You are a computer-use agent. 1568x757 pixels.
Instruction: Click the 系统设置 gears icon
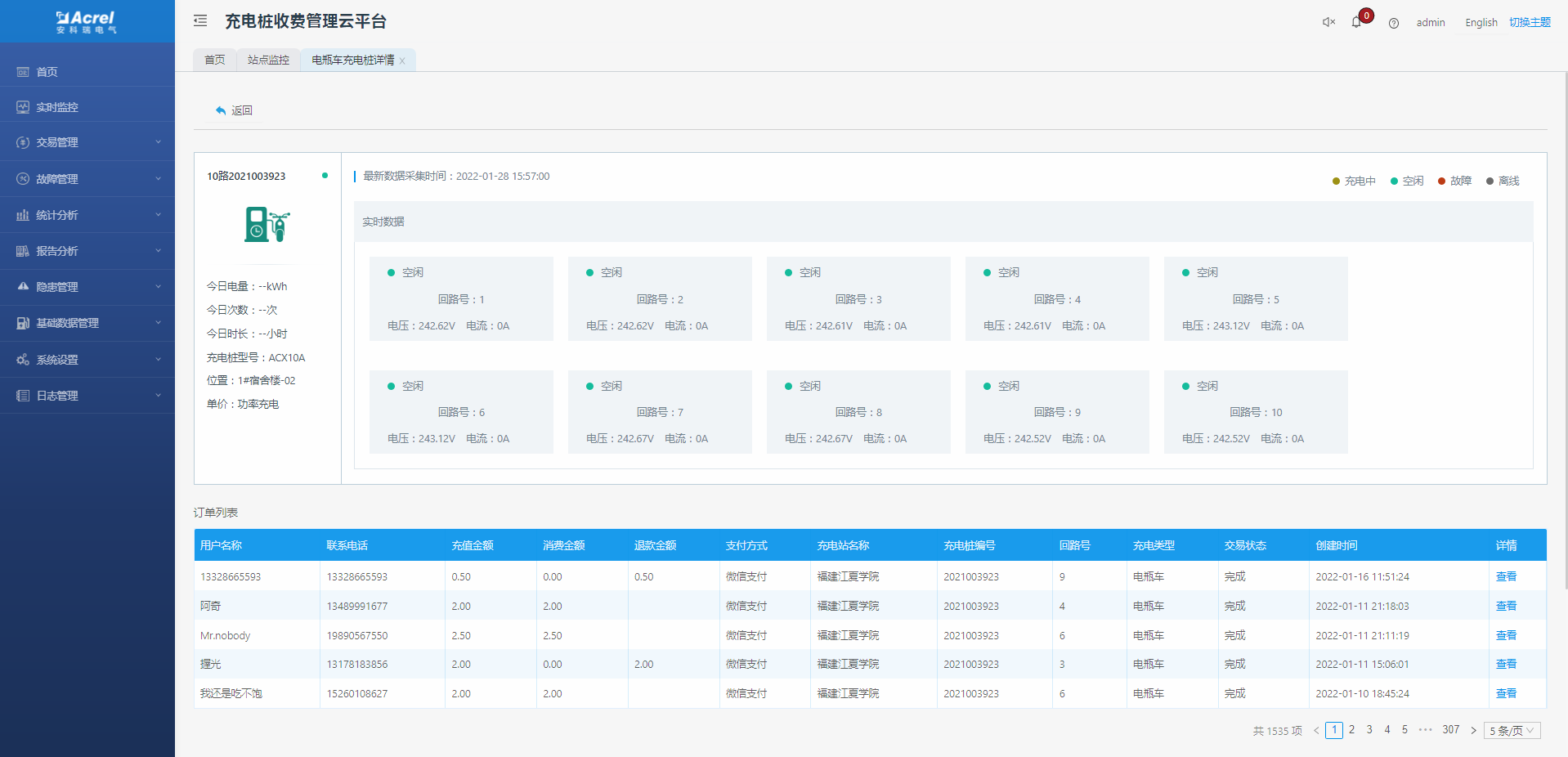(23, 360)
